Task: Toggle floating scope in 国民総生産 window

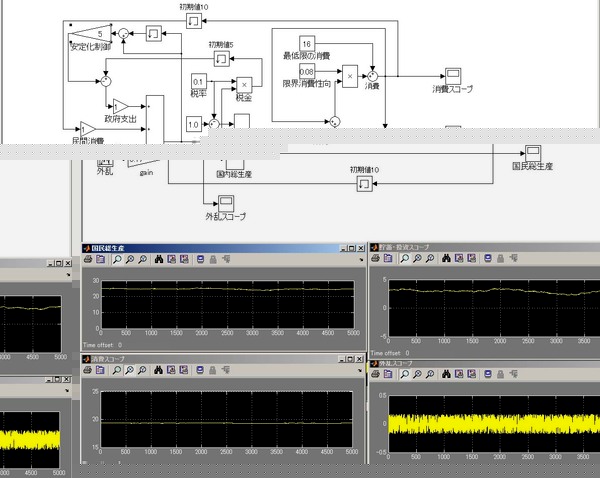Action: click(198, 258)
